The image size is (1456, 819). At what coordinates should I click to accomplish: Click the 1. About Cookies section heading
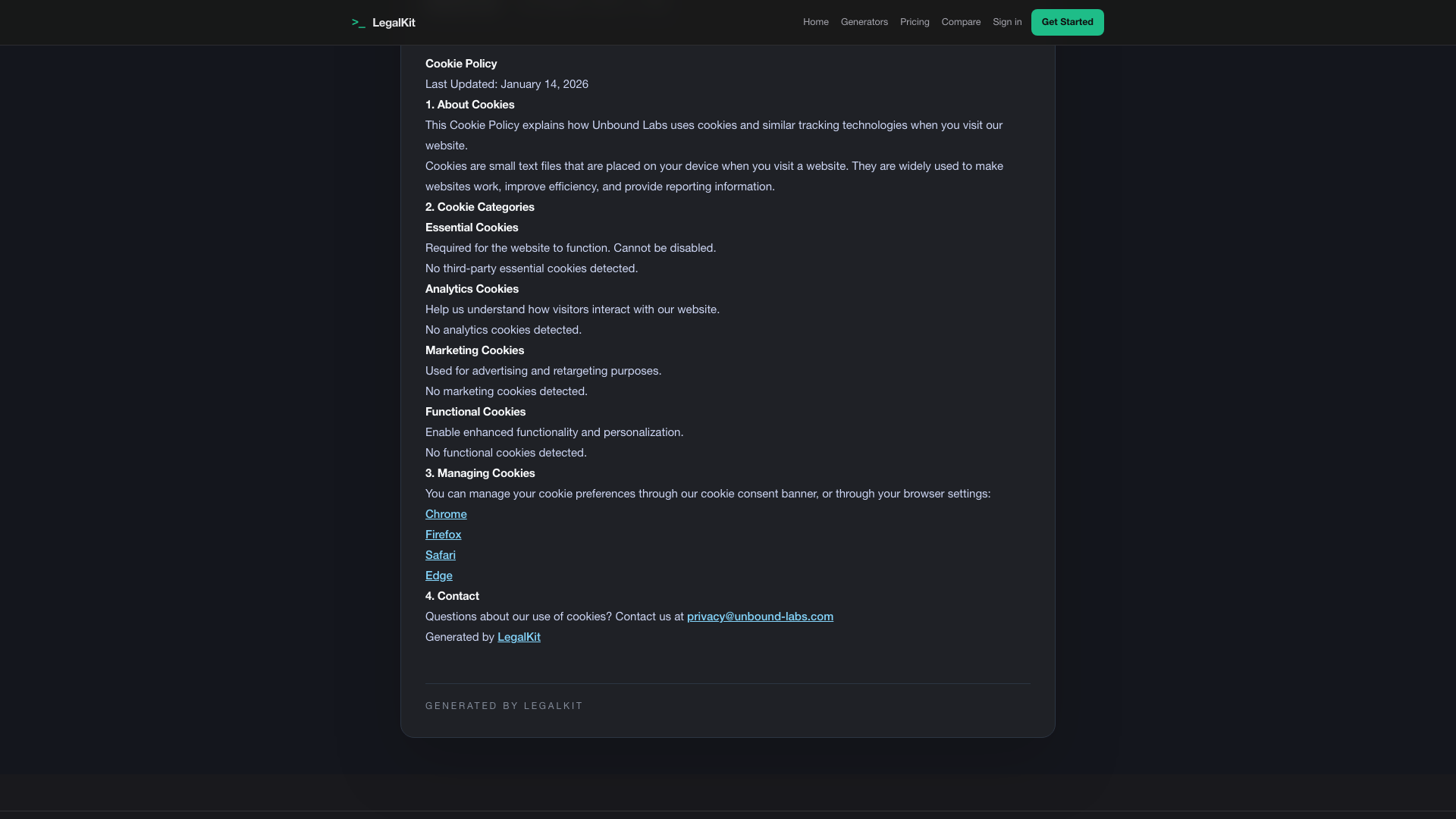469,104
